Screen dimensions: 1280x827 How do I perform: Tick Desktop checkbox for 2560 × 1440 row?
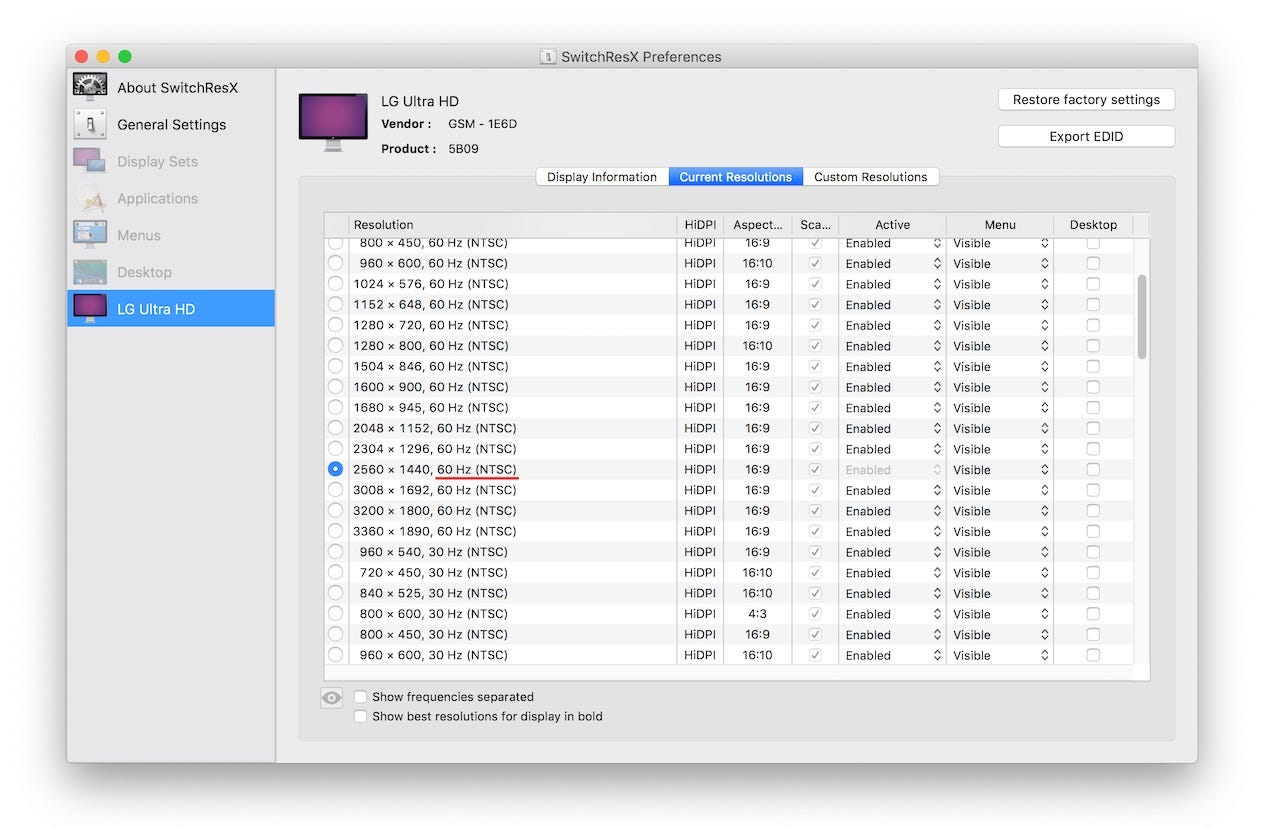pyautogui.click(x=1093, y=469)
